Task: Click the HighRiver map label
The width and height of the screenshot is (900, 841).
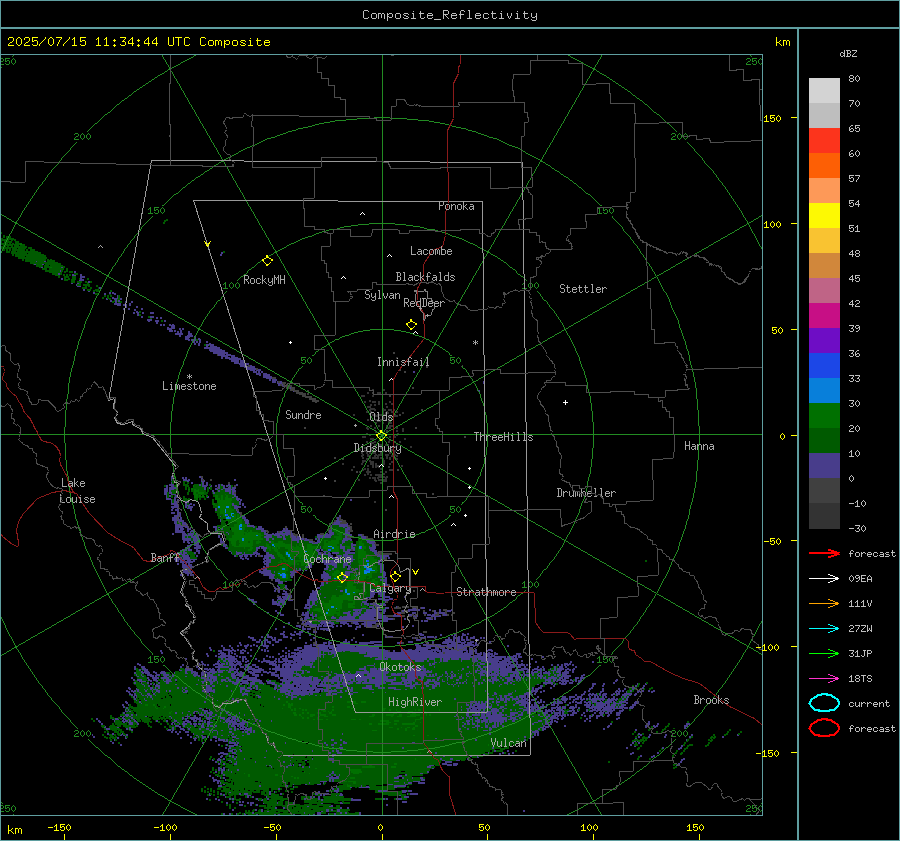Action: coord(415,702)
